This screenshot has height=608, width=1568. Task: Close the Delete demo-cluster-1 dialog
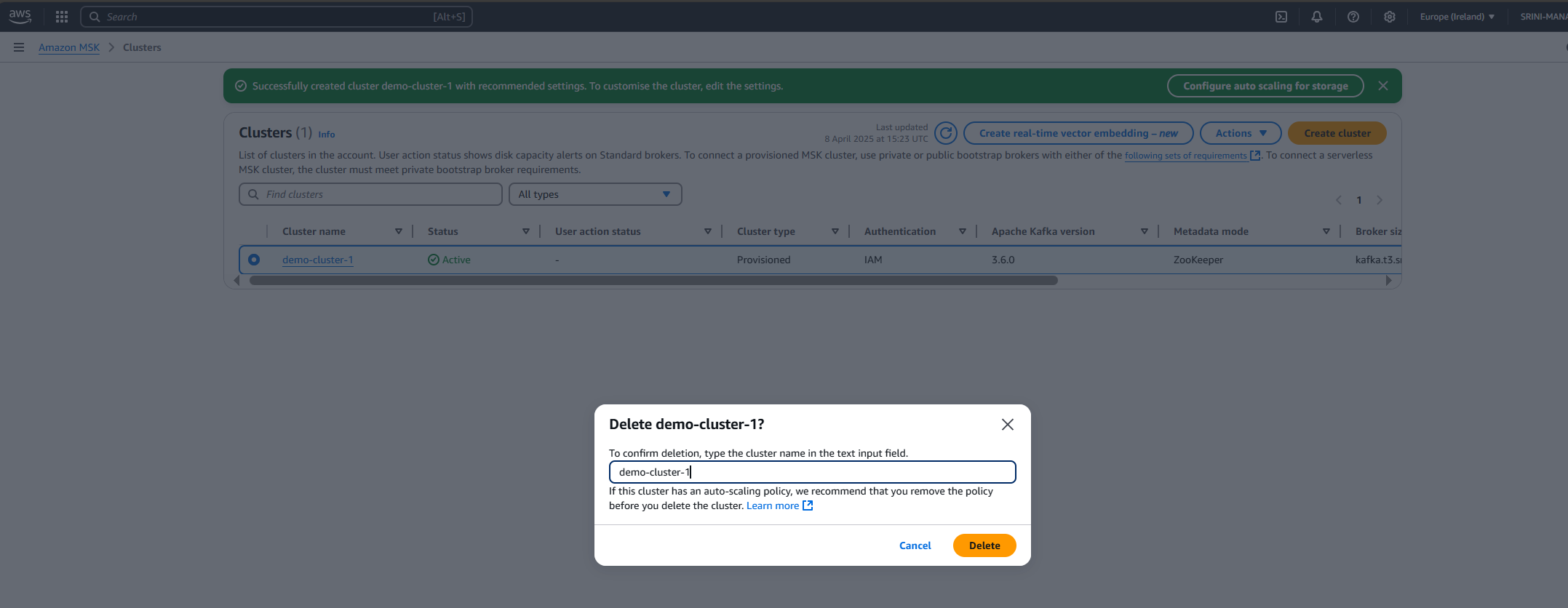(1008, 425)
